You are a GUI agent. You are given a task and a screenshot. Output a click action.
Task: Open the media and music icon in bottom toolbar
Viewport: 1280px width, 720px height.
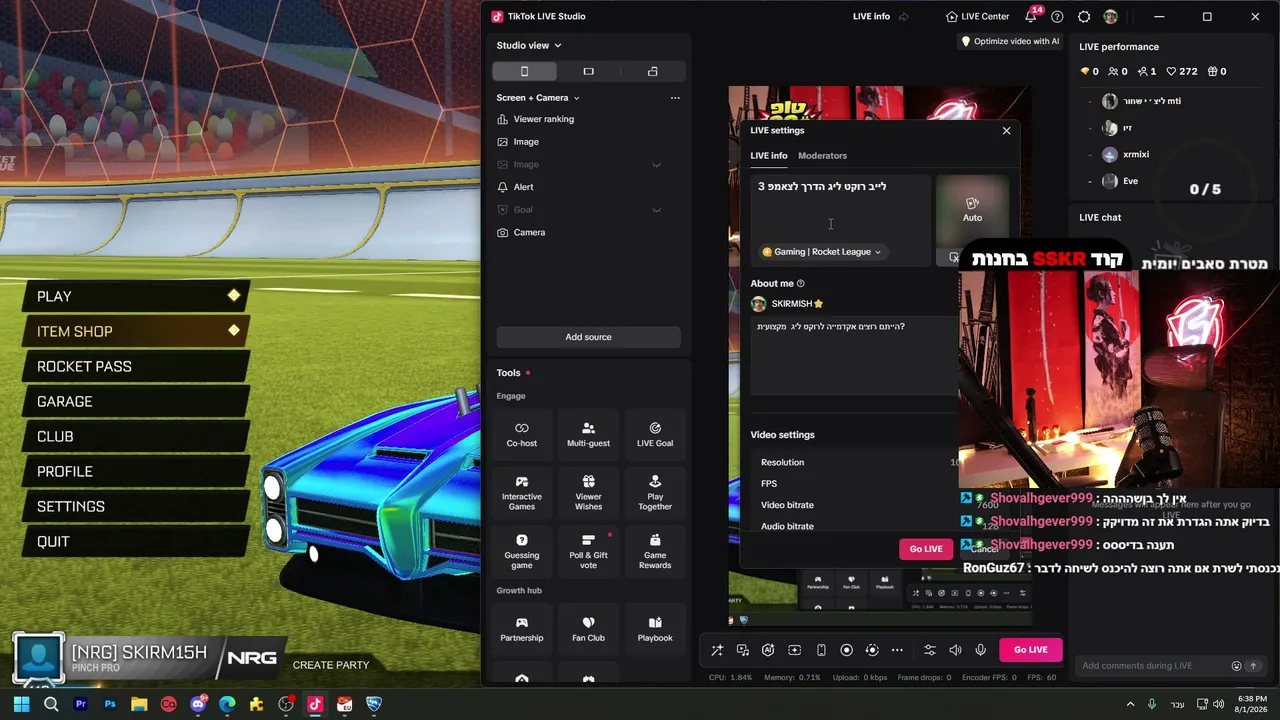coord(743,650)
